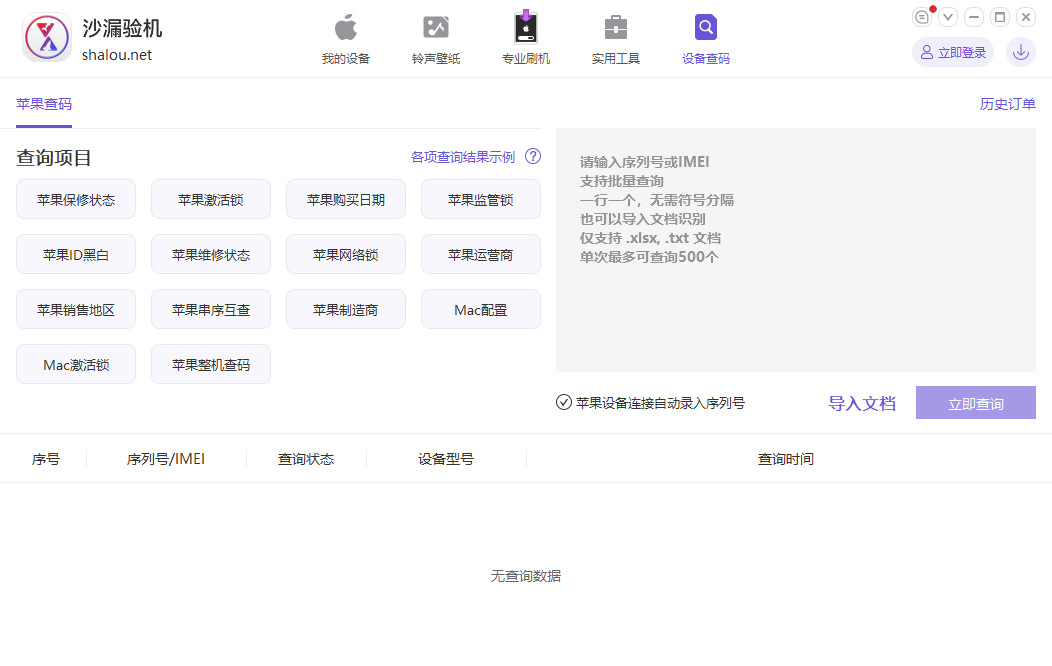1052x666 pixels.
Task: Click the download manager arrow icon
Action: point(1020,52)
